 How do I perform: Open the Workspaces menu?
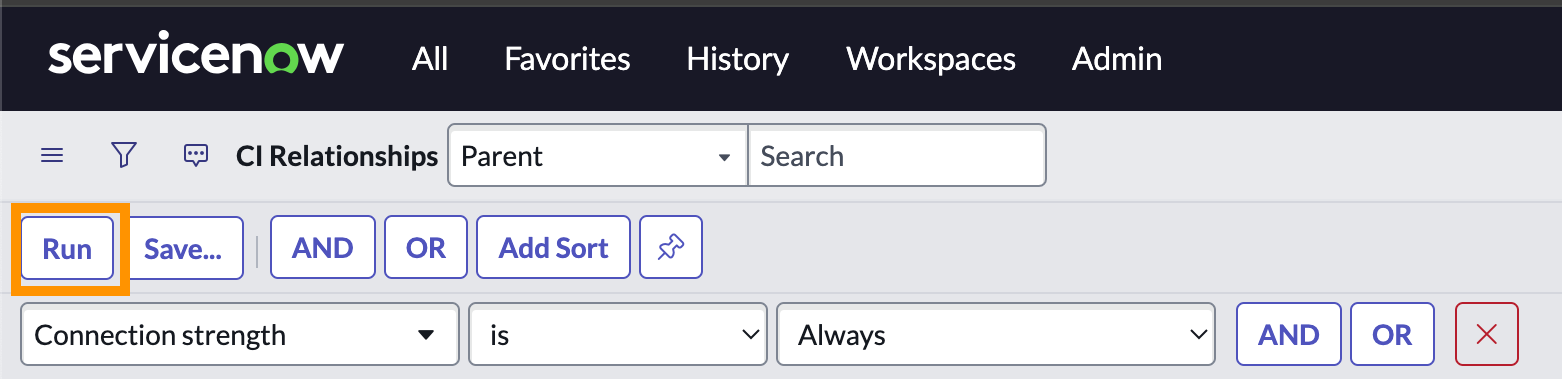(931, 59)
